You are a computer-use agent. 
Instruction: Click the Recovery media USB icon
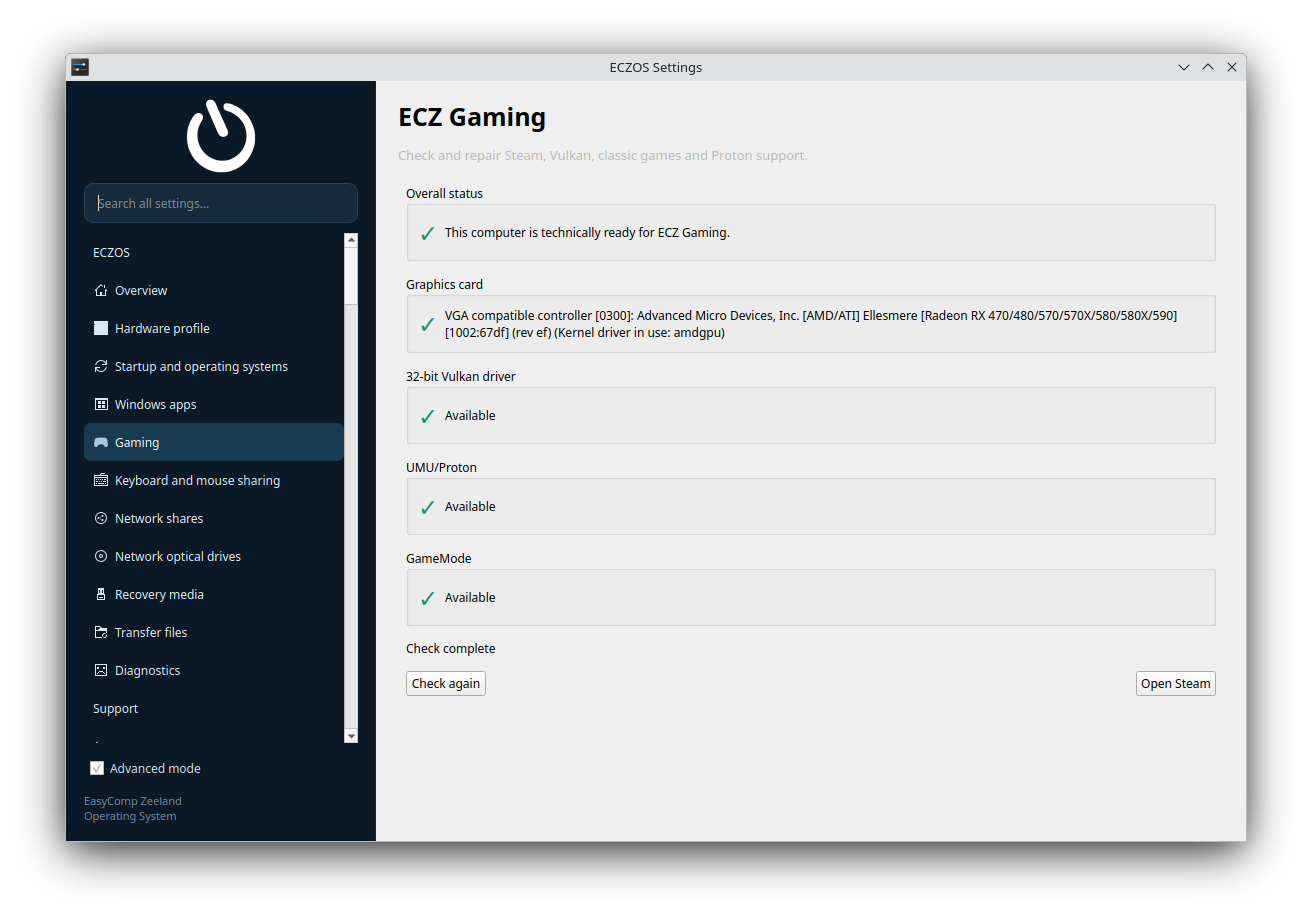[100, 595]
